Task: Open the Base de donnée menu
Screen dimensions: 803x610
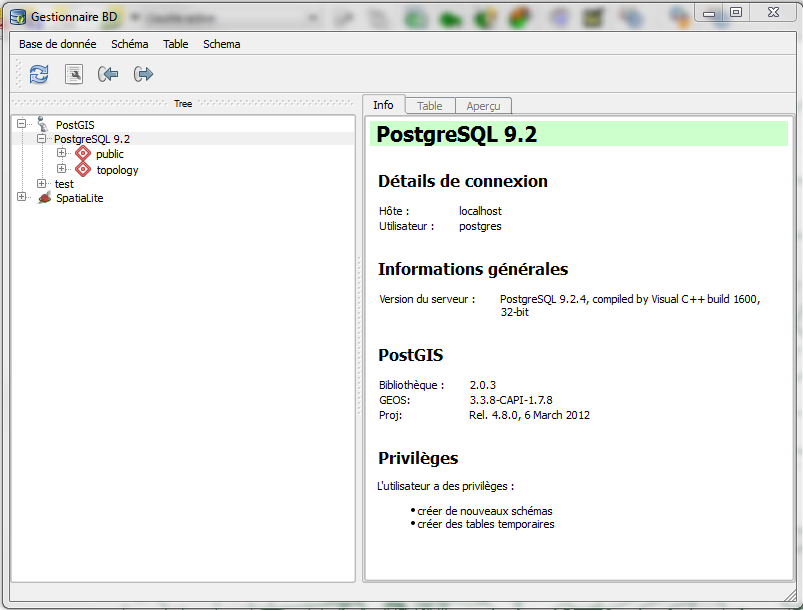Action: [x=58, y=44]
